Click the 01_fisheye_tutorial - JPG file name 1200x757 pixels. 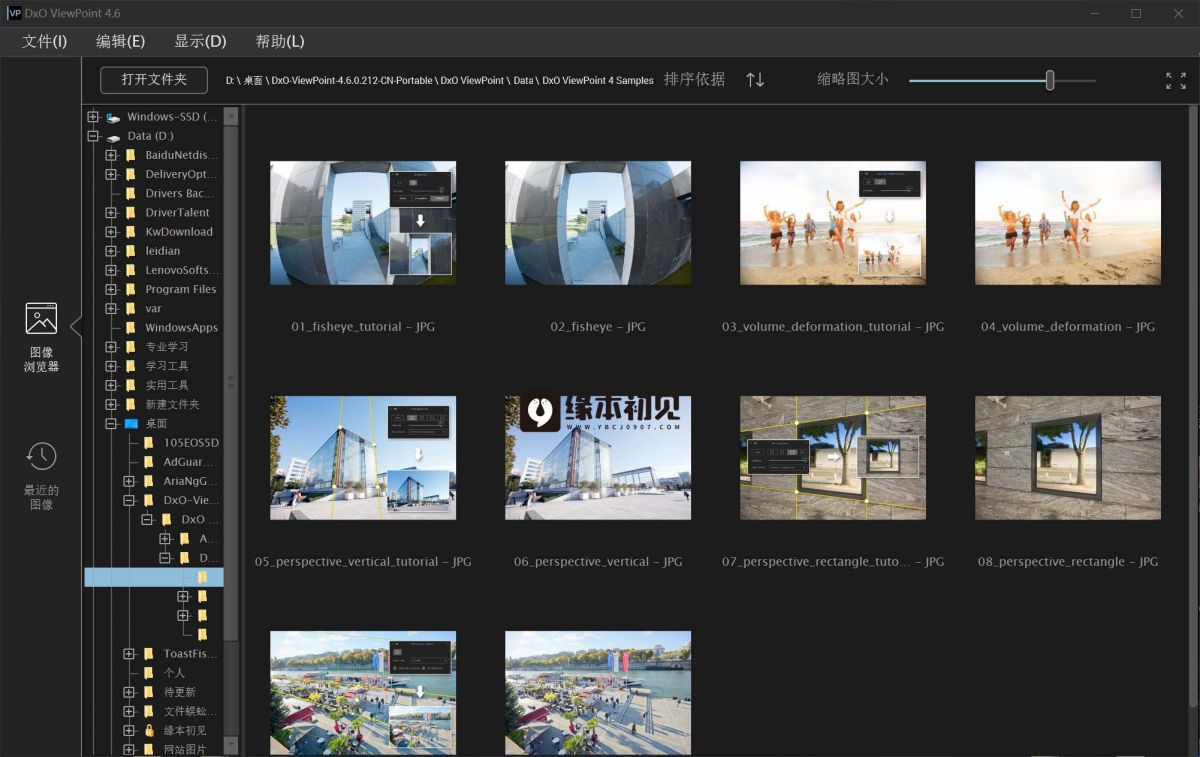[363, 327]
